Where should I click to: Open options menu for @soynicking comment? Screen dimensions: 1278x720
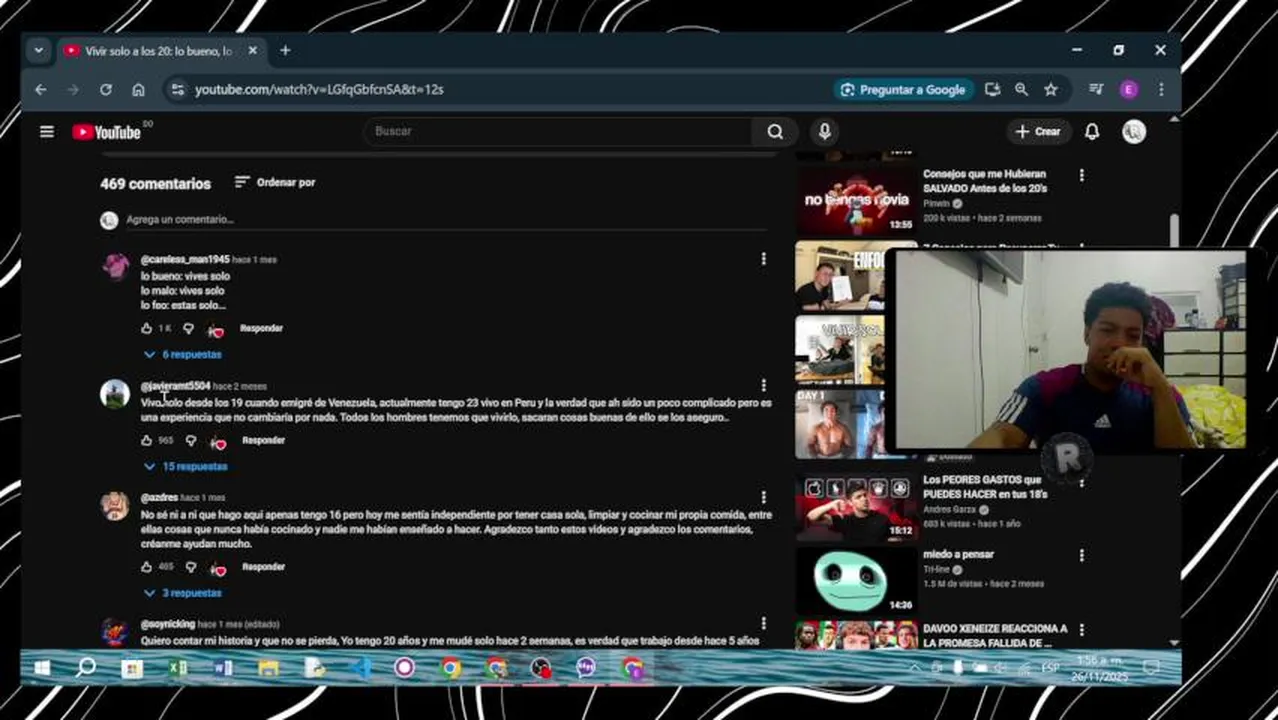pos(763,623)
